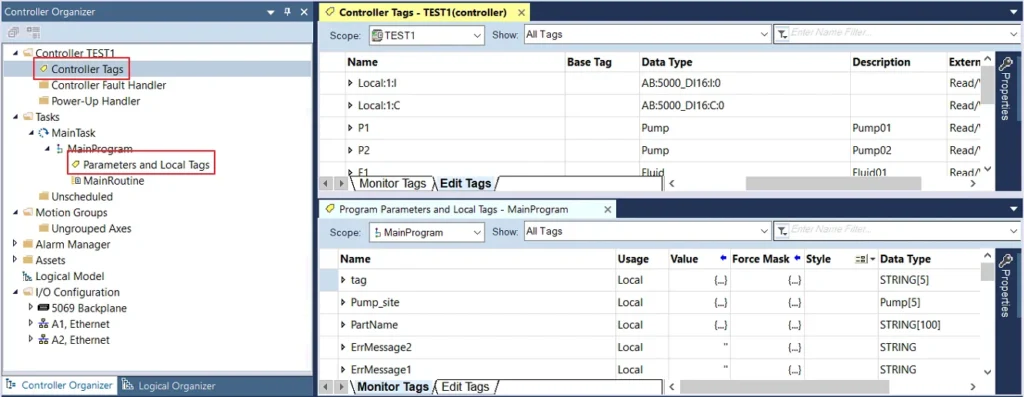Collapse the Tasks tree node
The height and width of the screenshot is (397, 1024).
(x=16, y=117)
